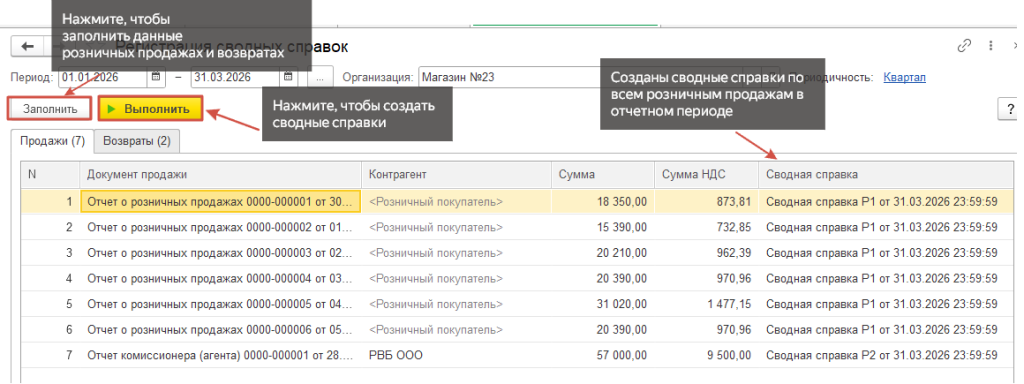Click Розничный покупатель cell in row 3
The image size is (1024, 384).
pyautogui.click(x=456, y=253)
